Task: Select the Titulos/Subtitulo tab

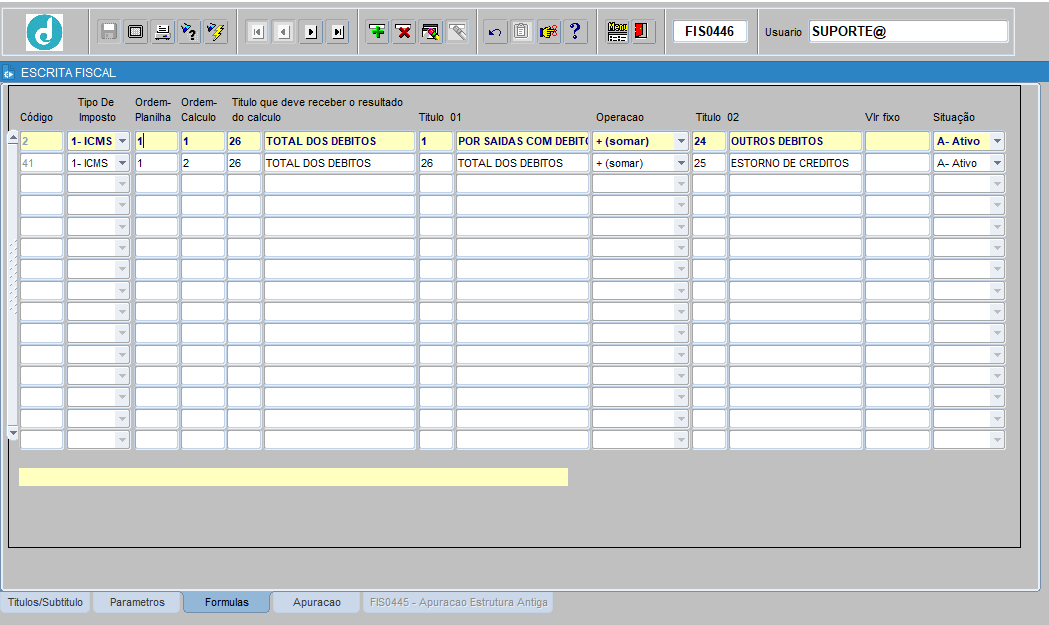Action: [45, 602]
